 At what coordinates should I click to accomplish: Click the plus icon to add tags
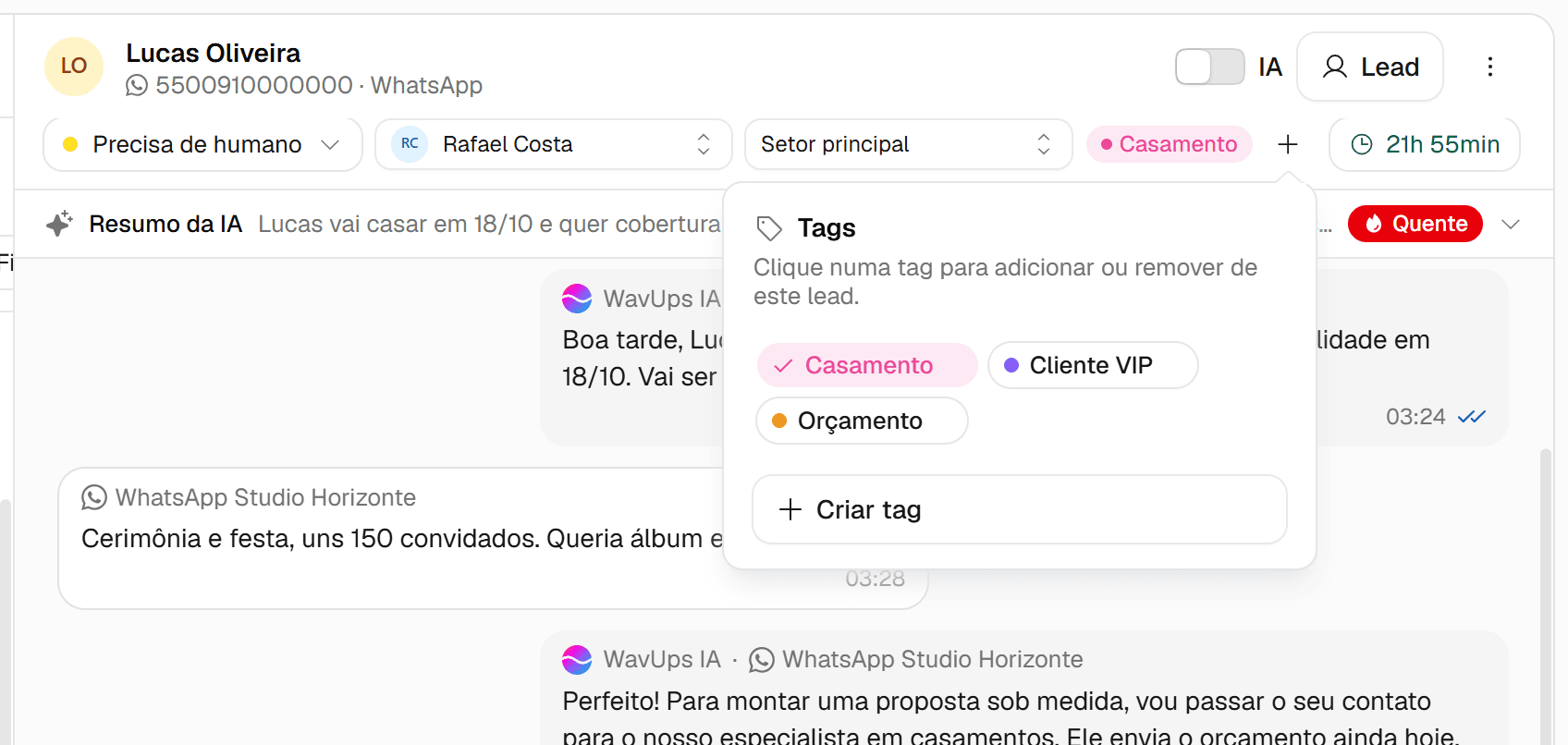point(1288,144)
